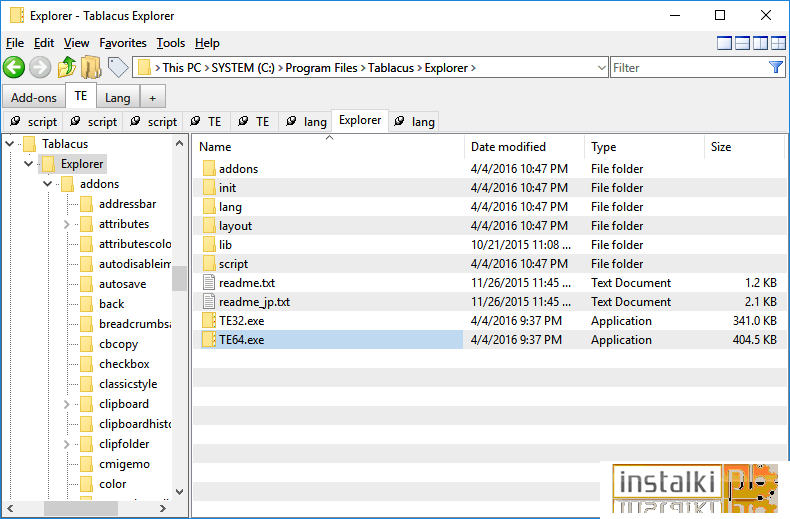Click tree horizontal scrollbar right arrow
Image resolution: width=790 pixels, height=519 pixels.
point(163,508)
